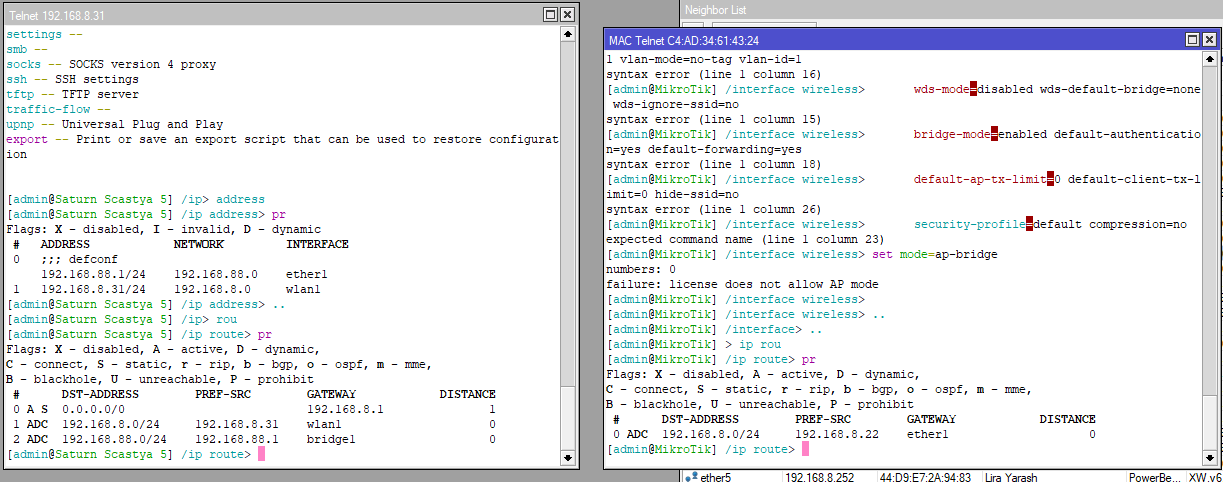Click the 'bridge-mode' text in MAC Telnet

click(x=952, y=134)
